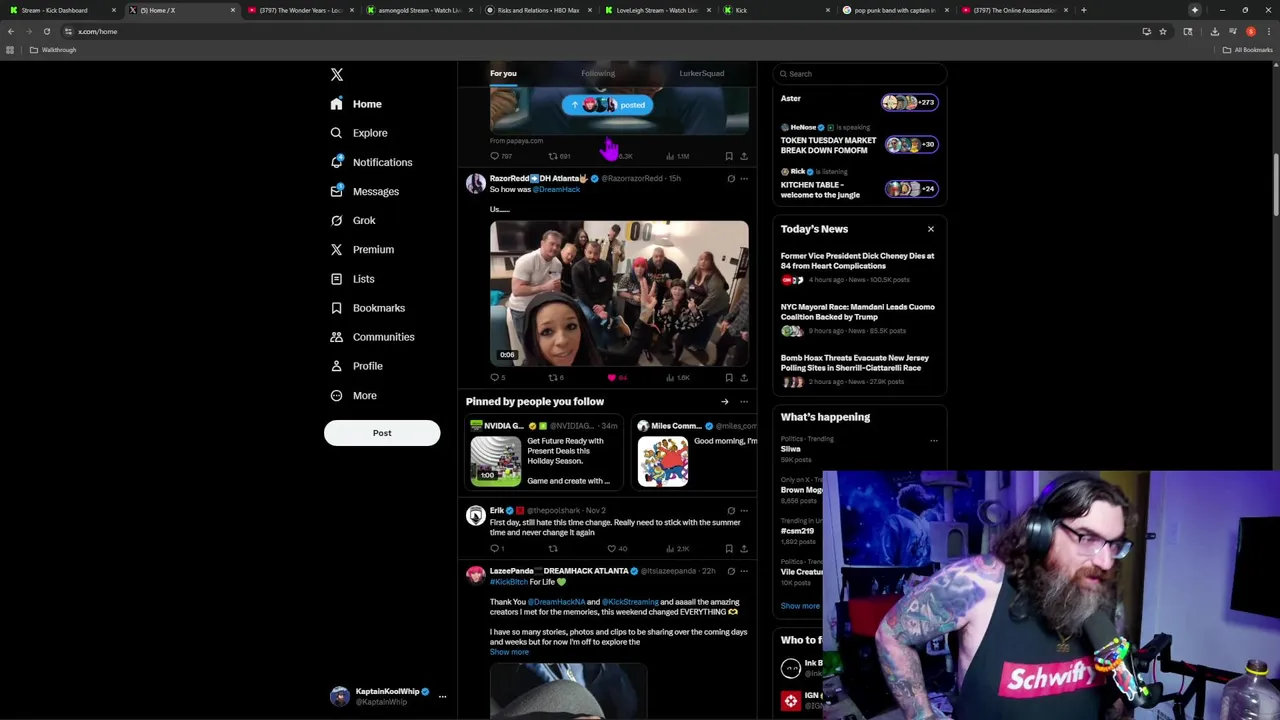This screenshot has height=720, width=1280.
Task: Reply to Erik's time change post
Action: tap(497, 549)
